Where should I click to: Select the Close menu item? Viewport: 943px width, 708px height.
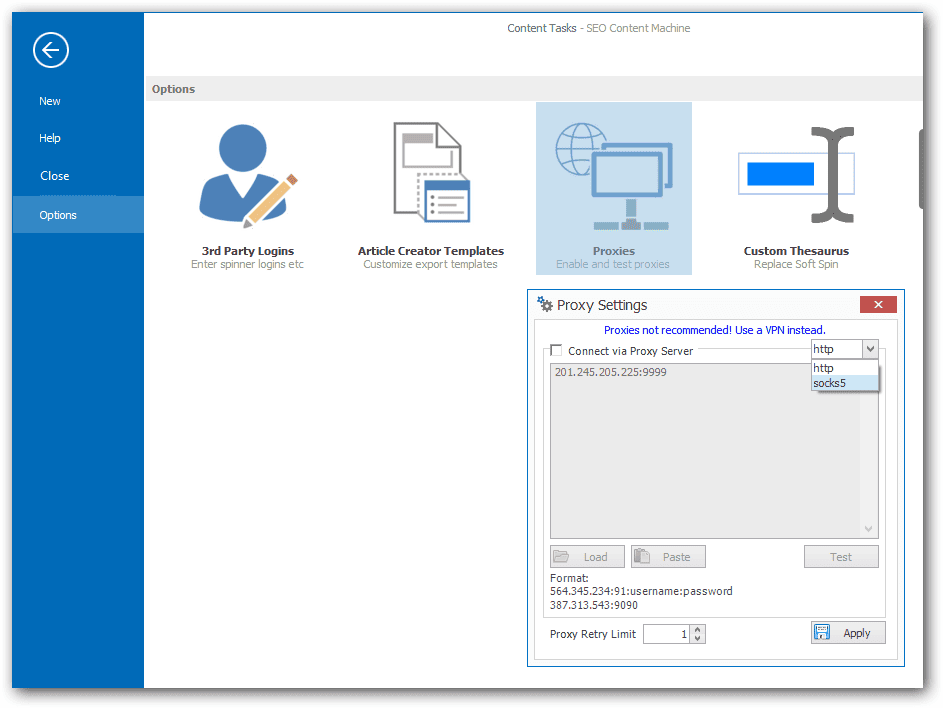tap(55, 176)
